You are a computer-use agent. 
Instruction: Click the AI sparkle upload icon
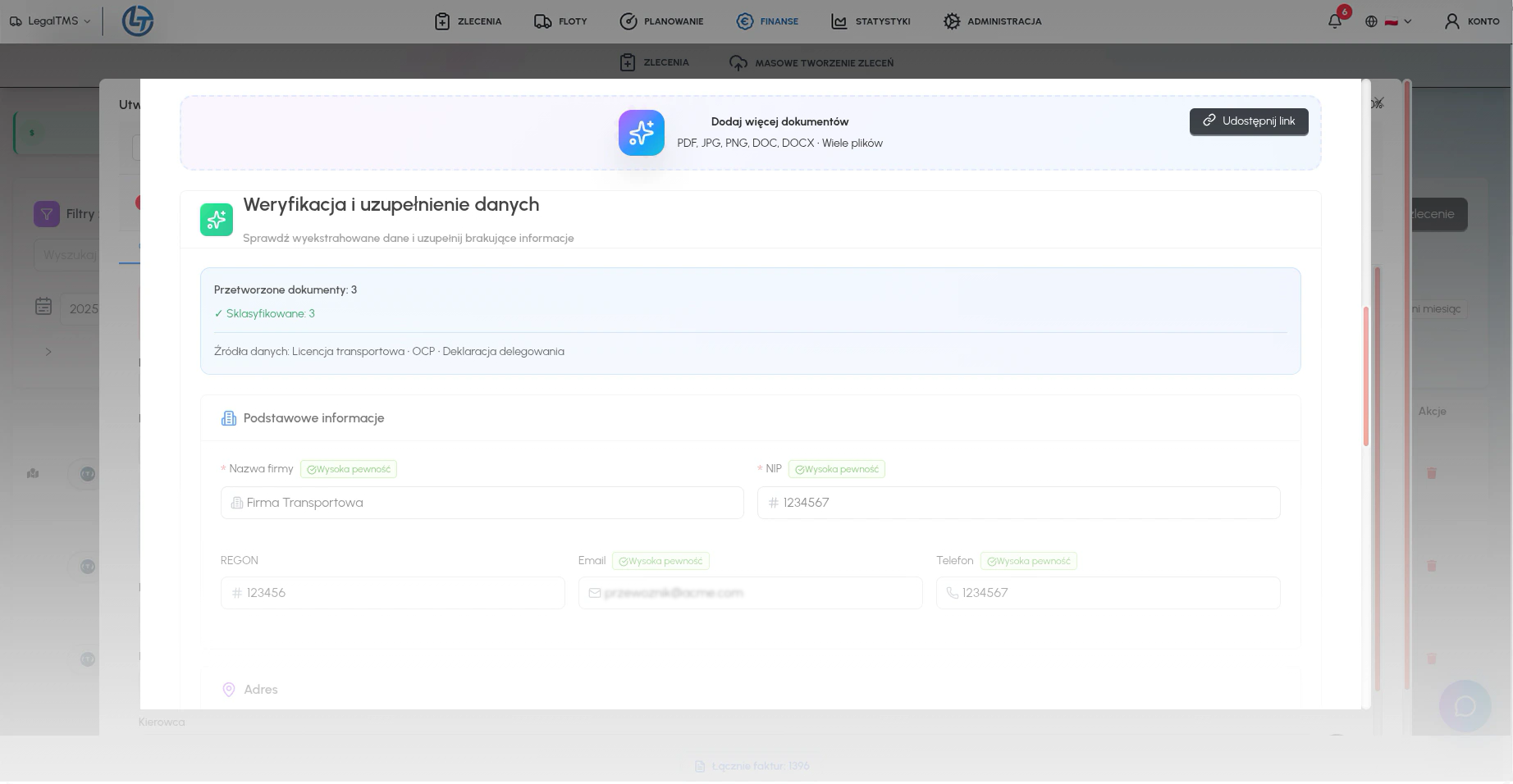pos(641,133)
